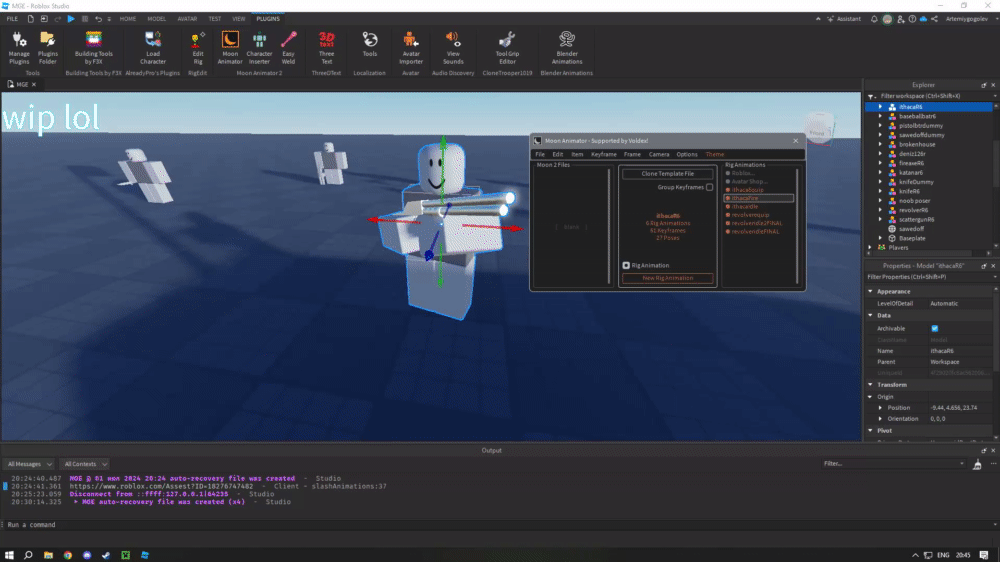Launch the Avatar Importer
Viewport: 1000px width, 562px height.
click(411, 48)
